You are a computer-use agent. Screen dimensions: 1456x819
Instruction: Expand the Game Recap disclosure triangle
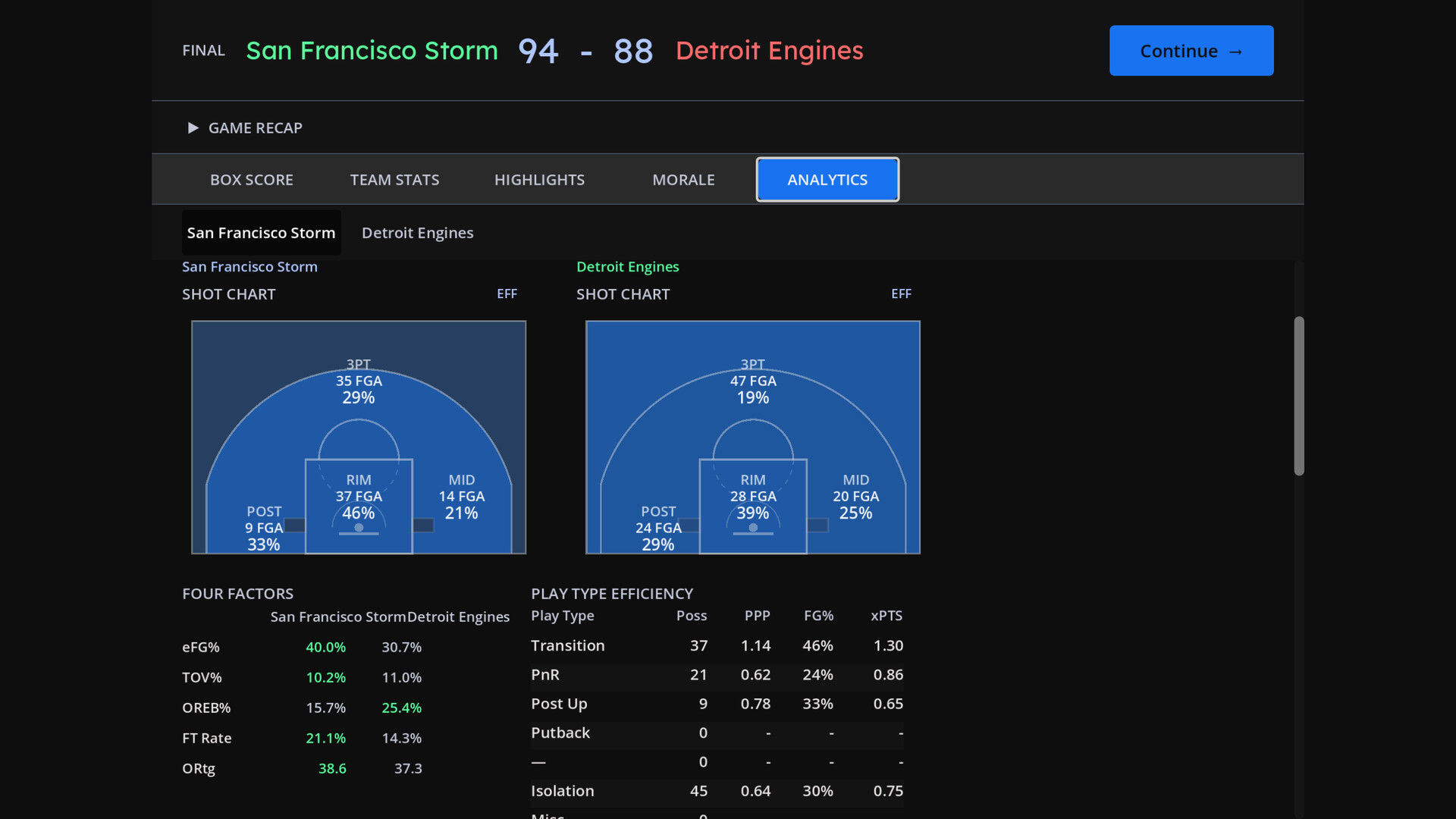pos(193,128)
